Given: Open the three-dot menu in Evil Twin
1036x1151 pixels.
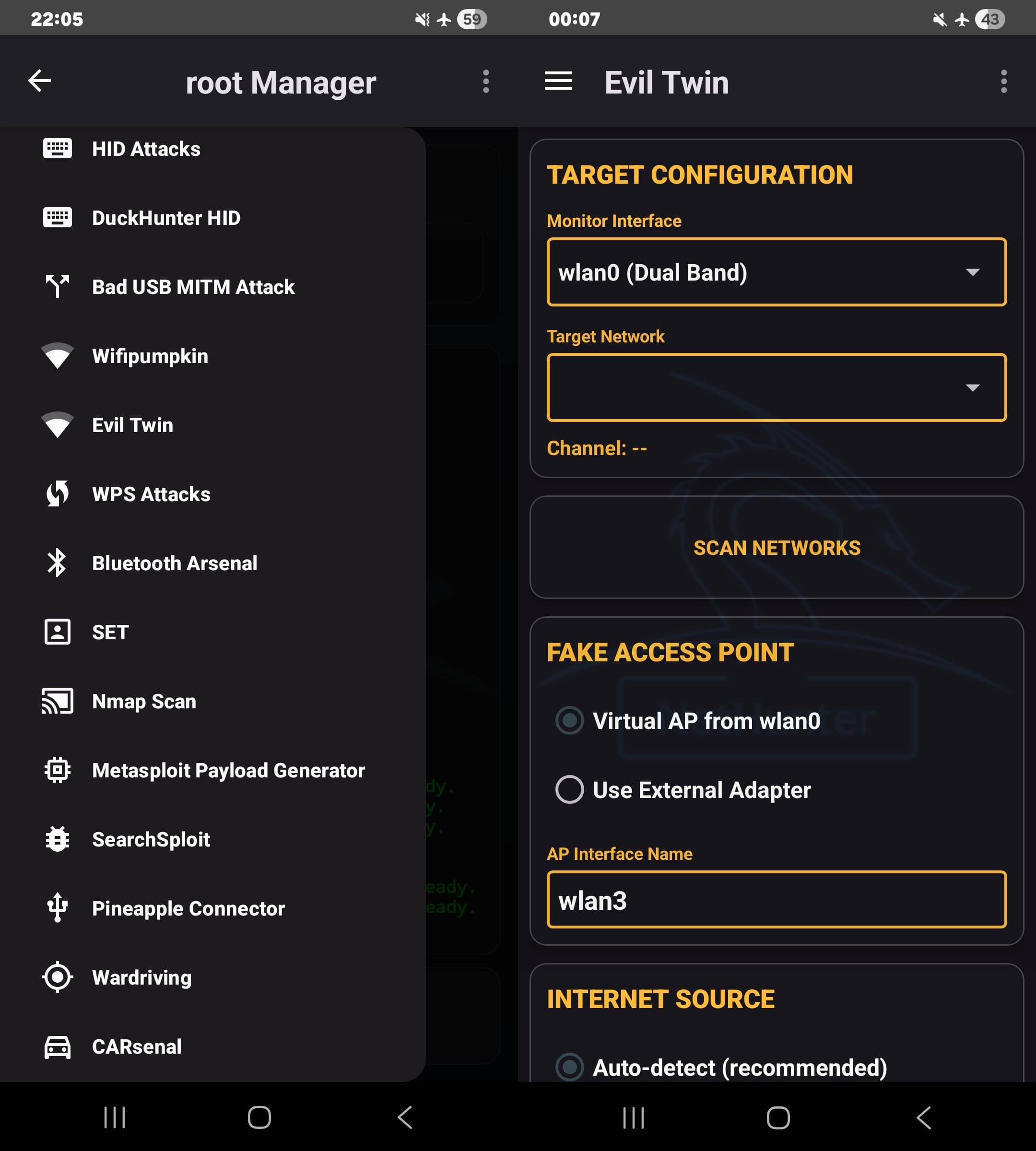Looking at the screenshot, I should pyautogui.click(x=1003, y=82).
